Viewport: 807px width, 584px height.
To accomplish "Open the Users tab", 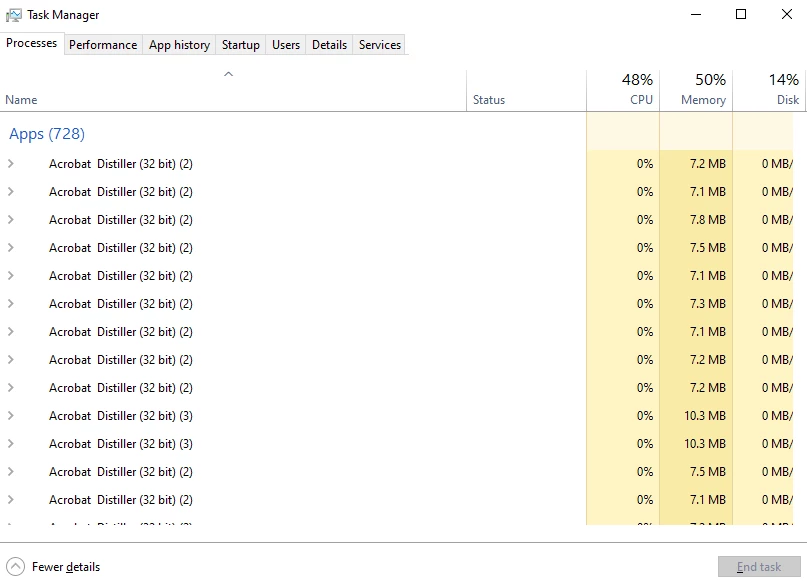I will 286,45.
